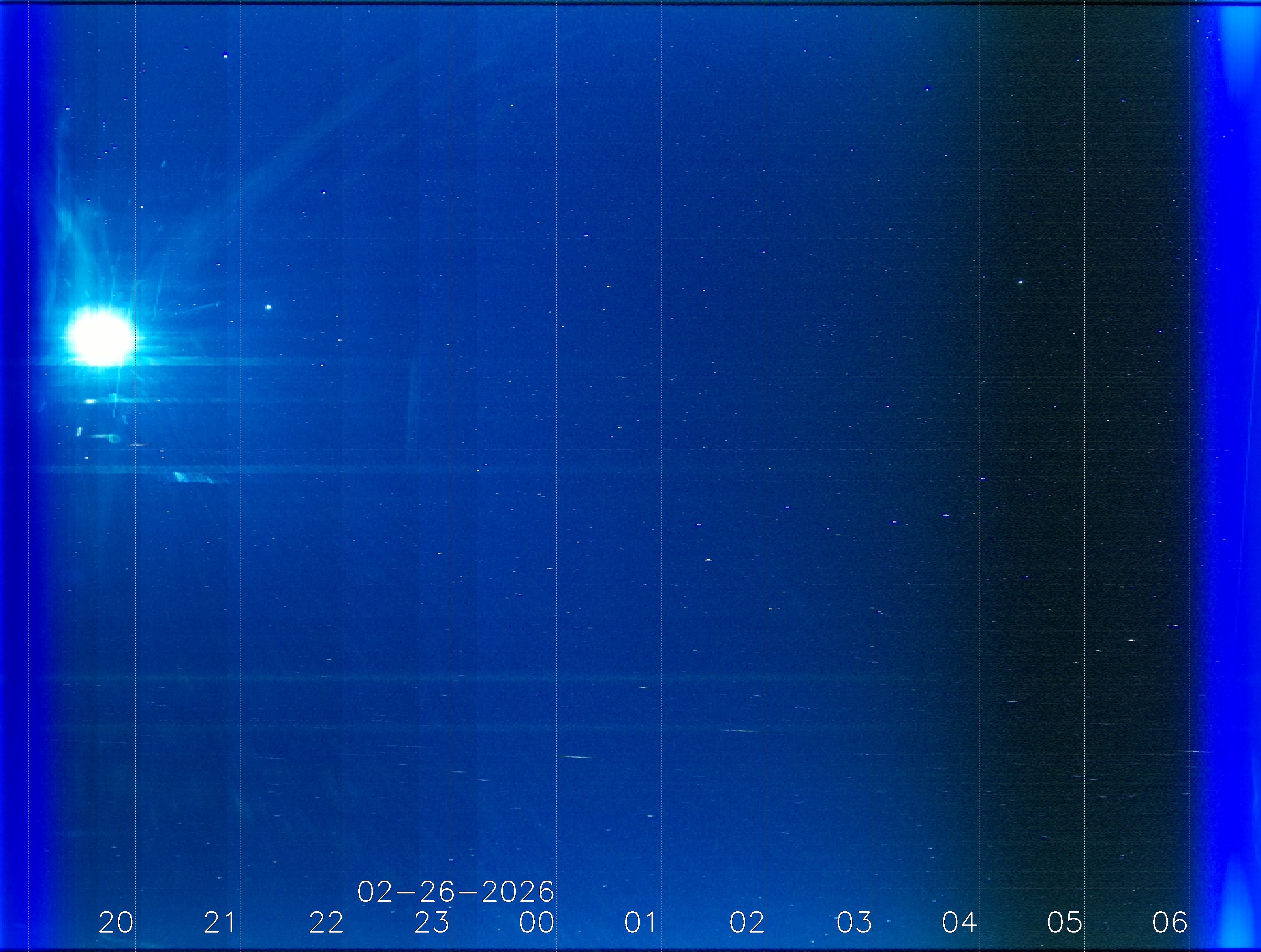Click the 05 hour label
Screen dimensions: 1261x952
pyautogui.click(x=1064, y=922)
